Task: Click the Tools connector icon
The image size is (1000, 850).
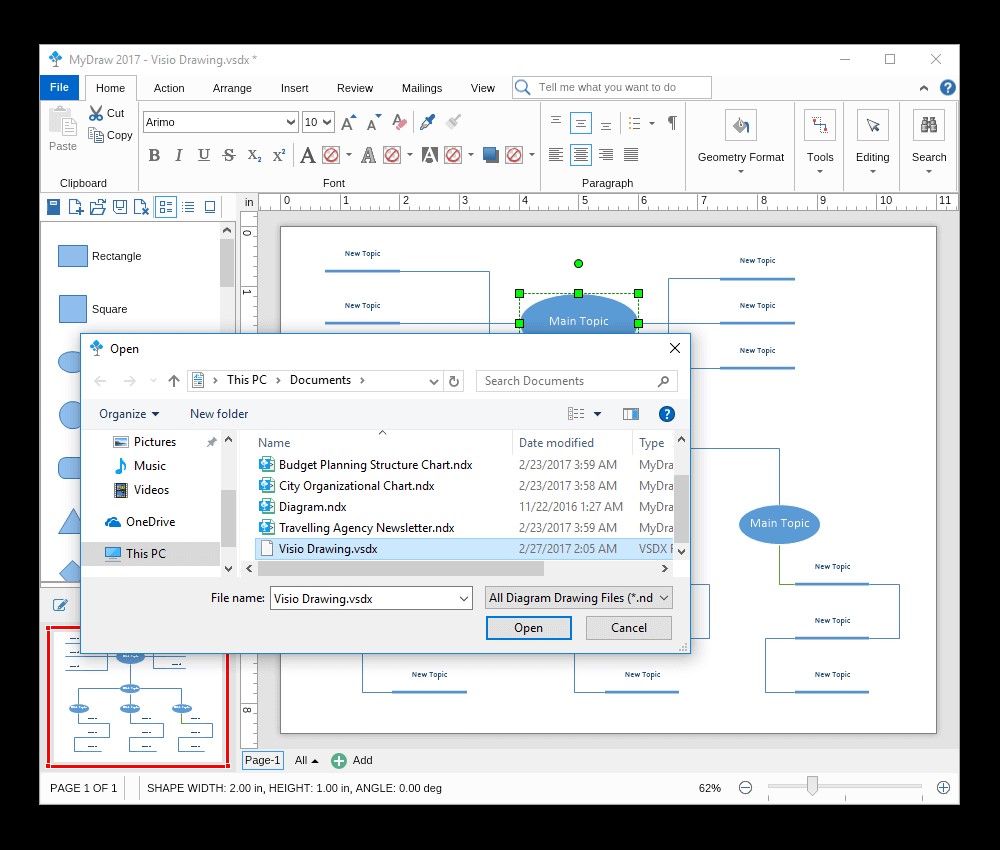Action: [820, 125]
